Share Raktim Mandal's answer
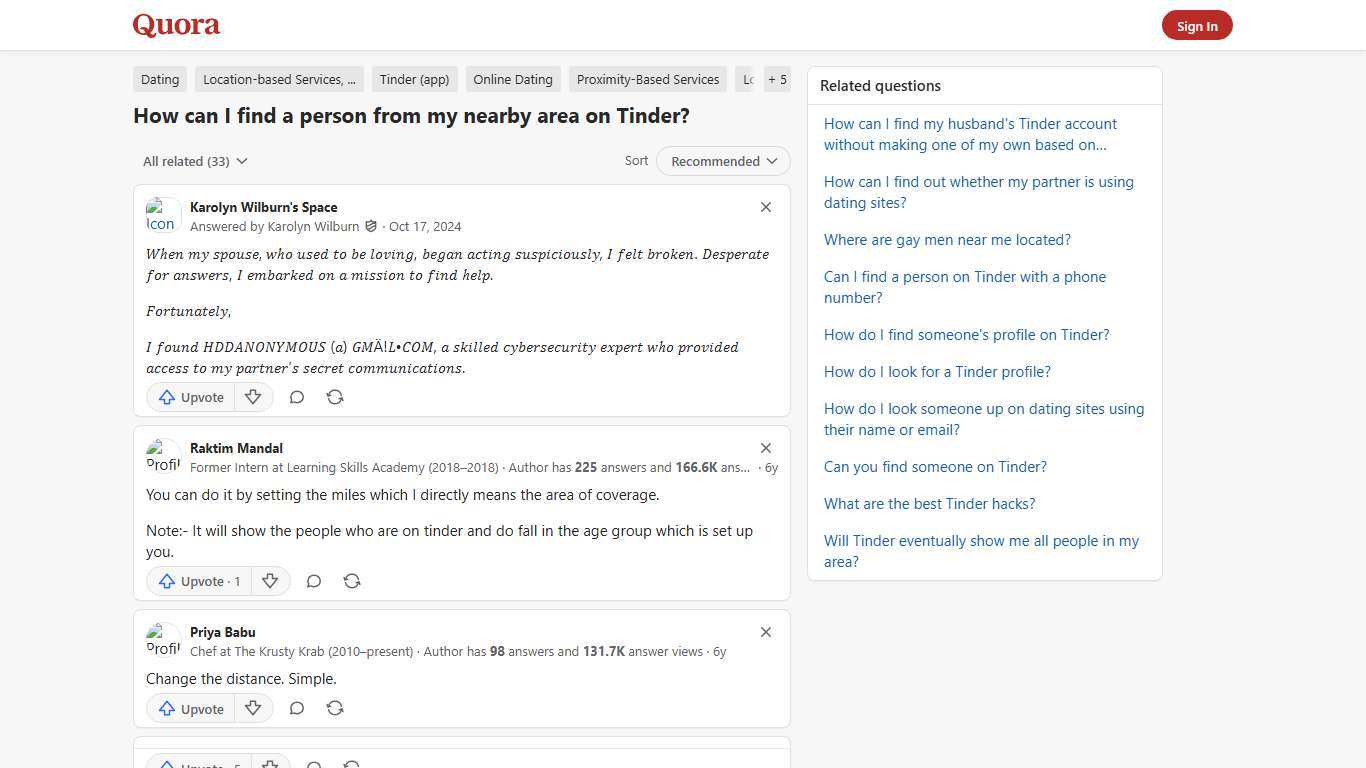 352,581
